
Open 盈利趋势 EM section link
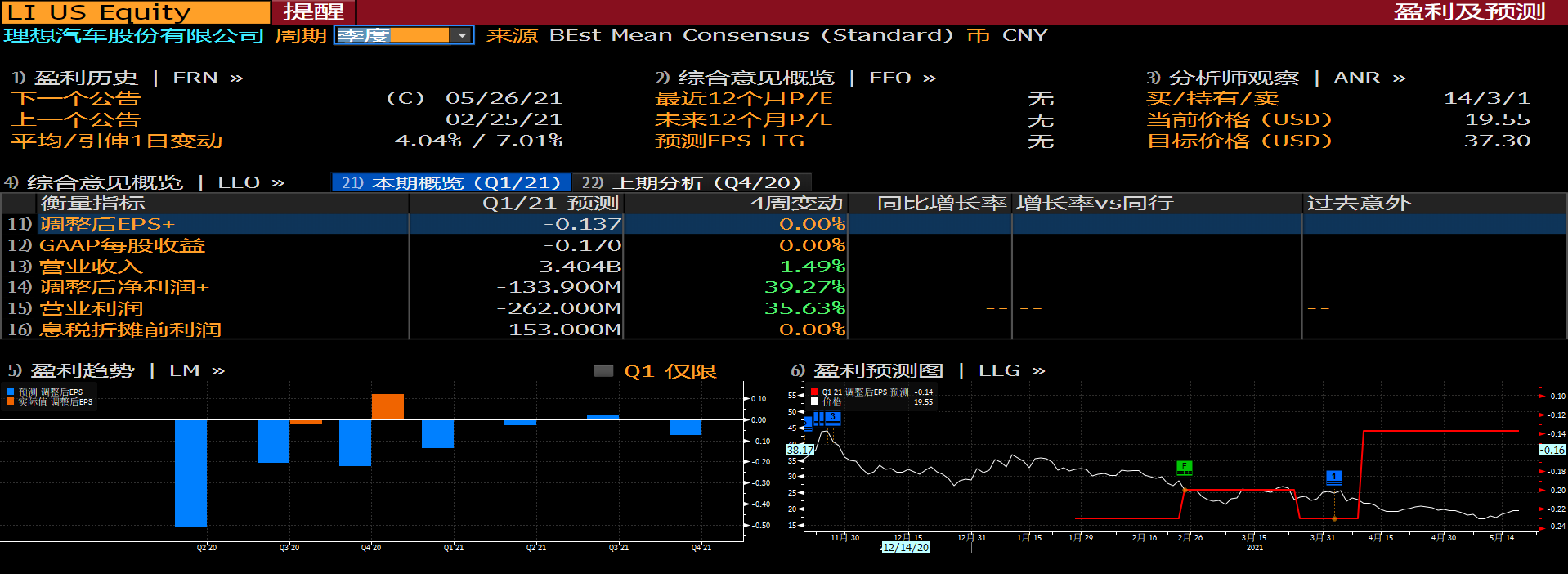(x=116, y=371)
